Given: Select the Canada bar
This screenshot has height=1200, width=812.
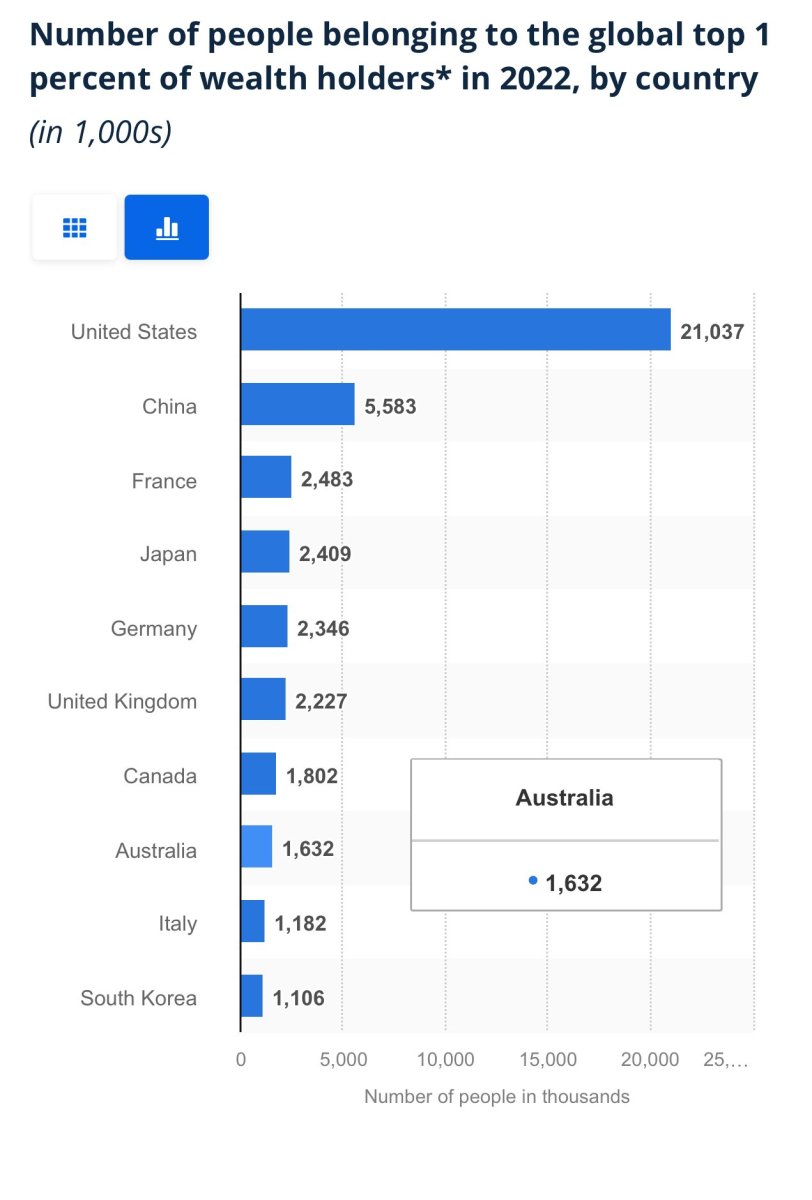Looking at the screenshot, I should [258, 774].
